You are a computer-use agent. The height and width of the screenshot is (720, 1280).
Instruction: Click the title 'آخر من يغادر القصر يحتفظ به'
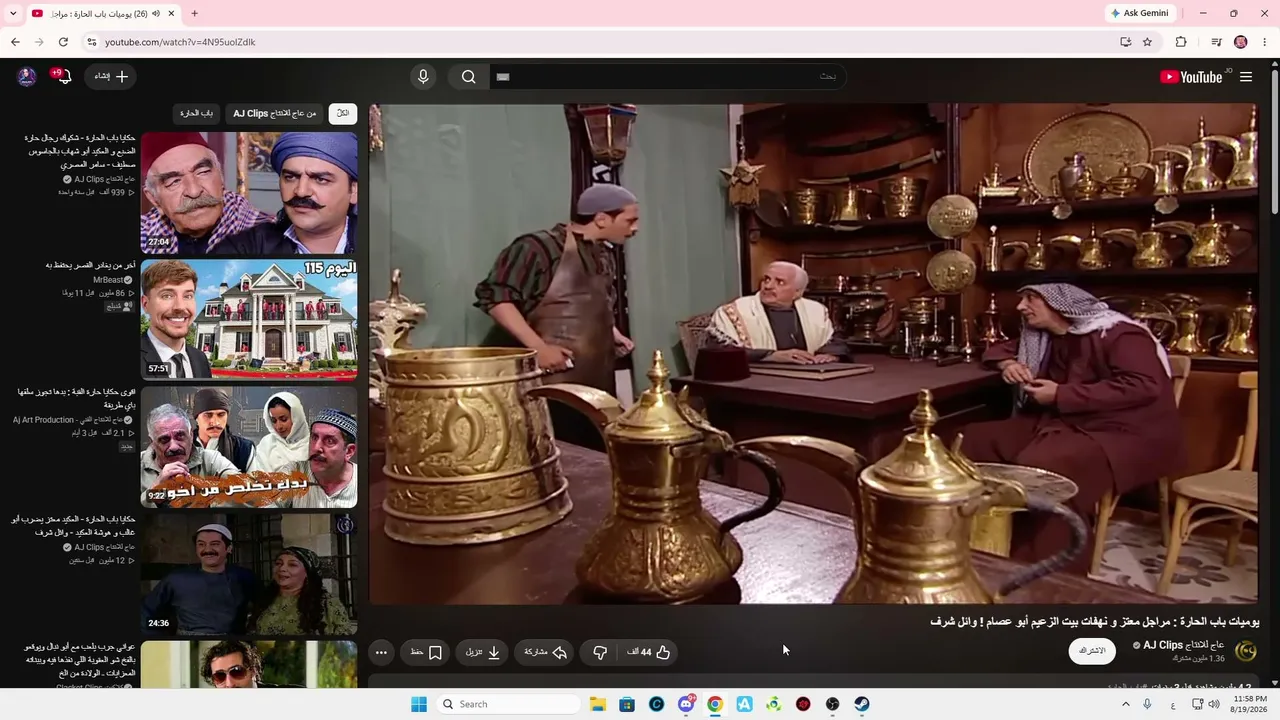click(90, 265)
